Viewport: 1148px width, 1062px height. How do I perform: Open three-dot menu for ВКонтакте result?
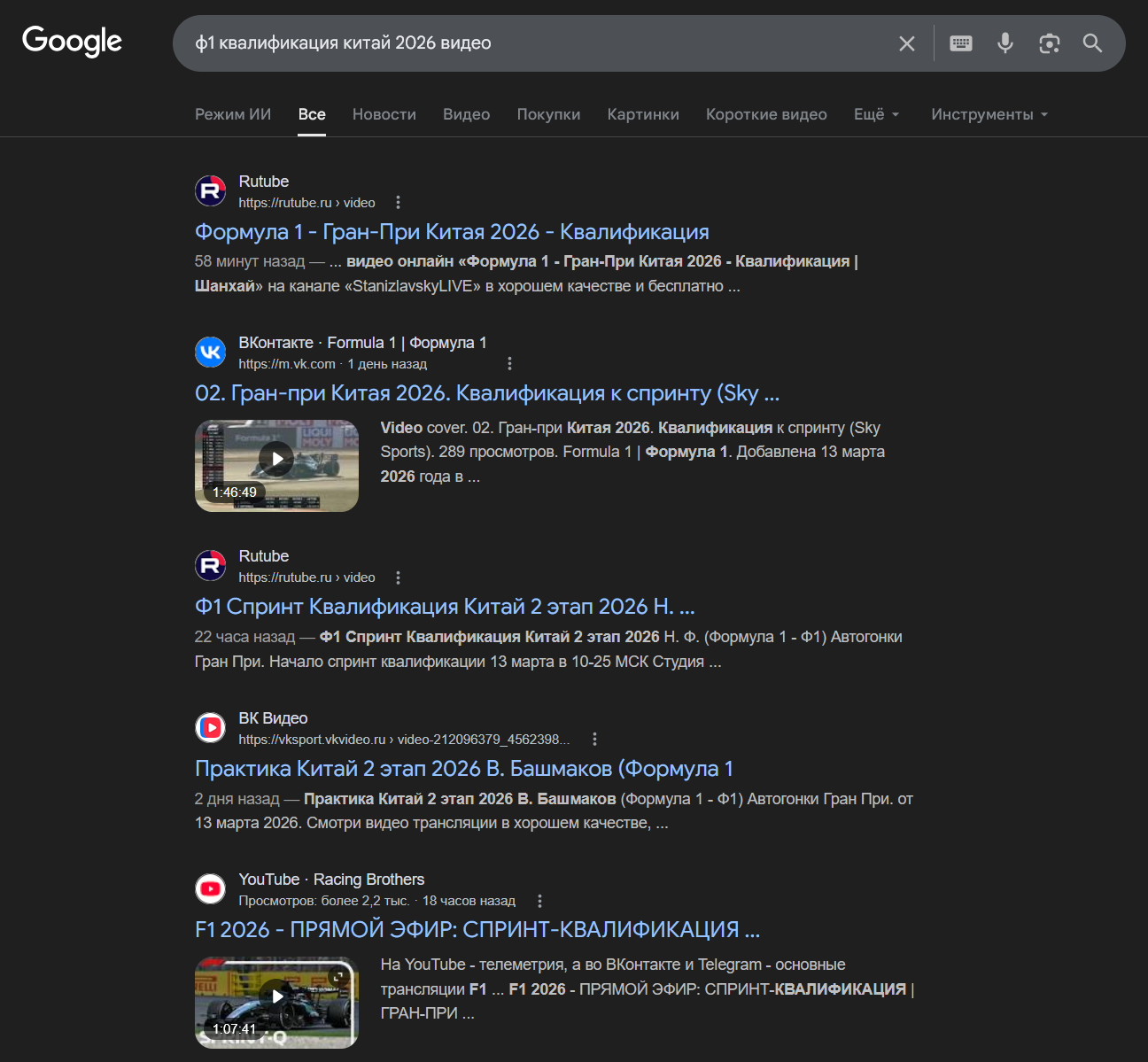point(509,364)
